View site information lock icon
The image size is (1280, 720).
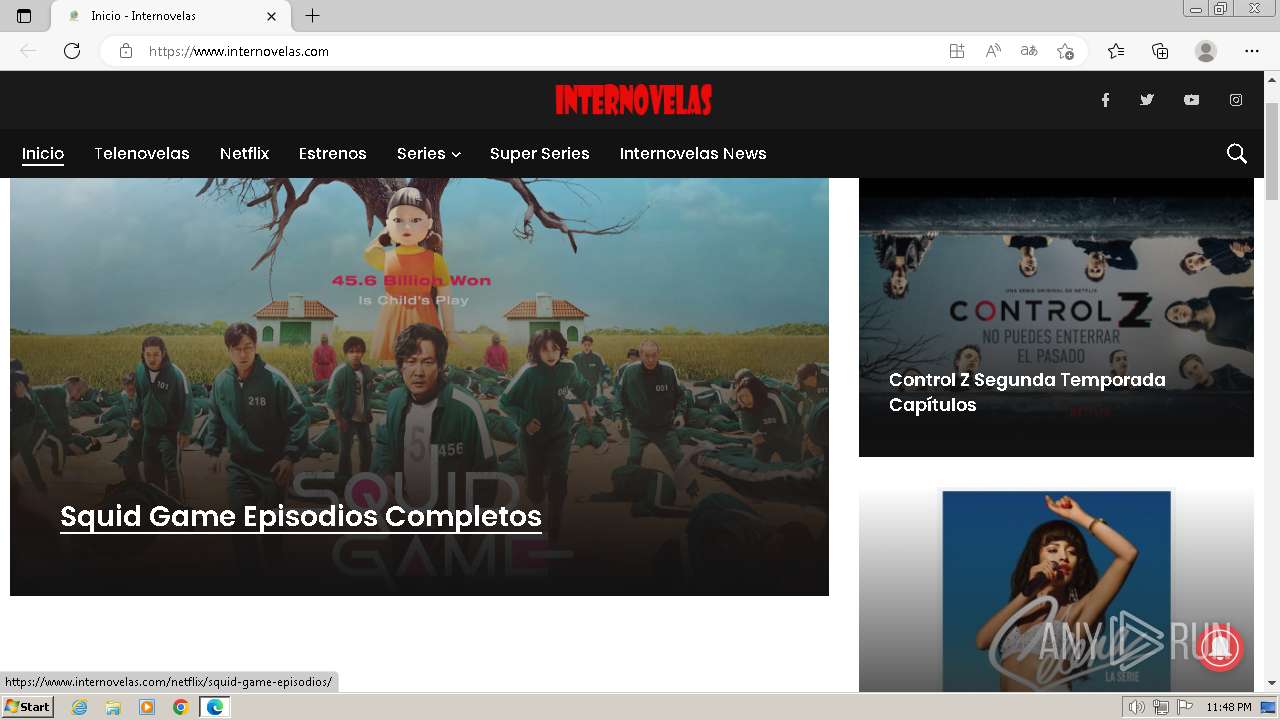(x=126, y=51)
